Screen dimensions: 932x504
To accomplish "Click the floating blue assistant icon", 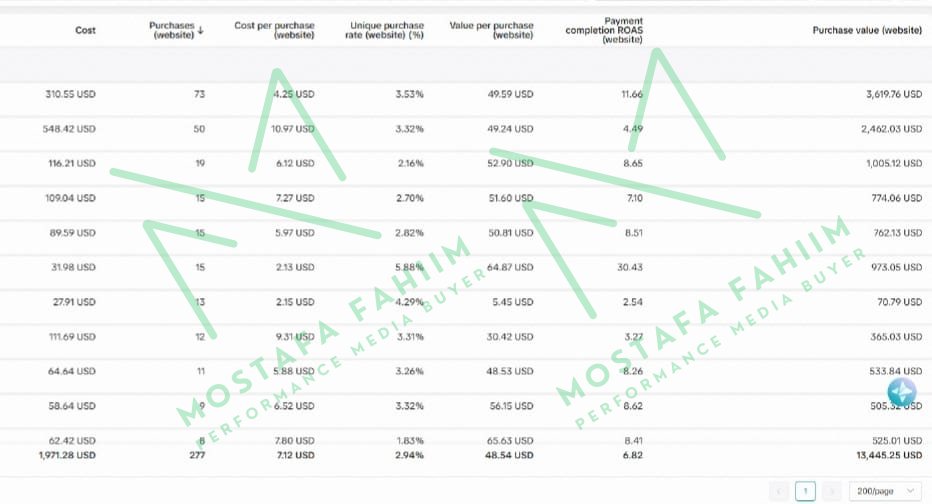I will tap(901, 392).
